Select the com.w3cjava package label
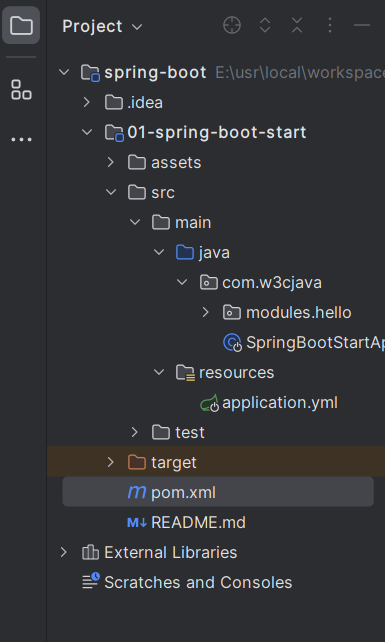 pos(272,283)
